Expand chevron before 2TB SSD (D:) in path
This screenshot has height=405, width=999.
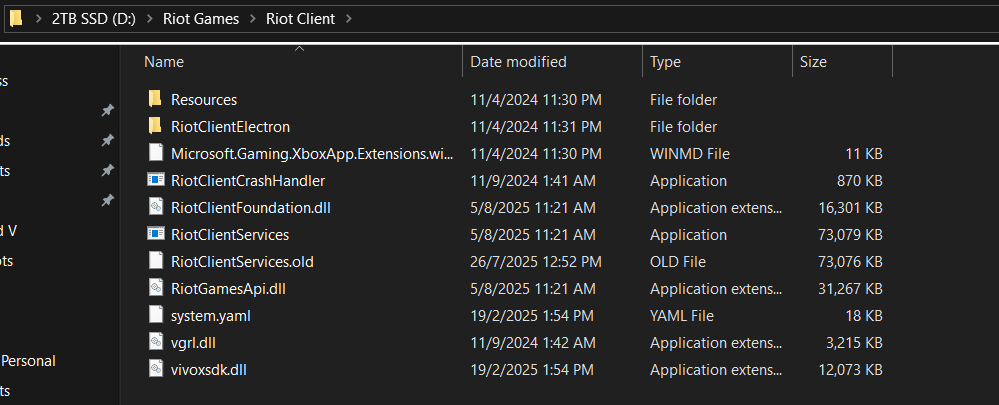38,19
